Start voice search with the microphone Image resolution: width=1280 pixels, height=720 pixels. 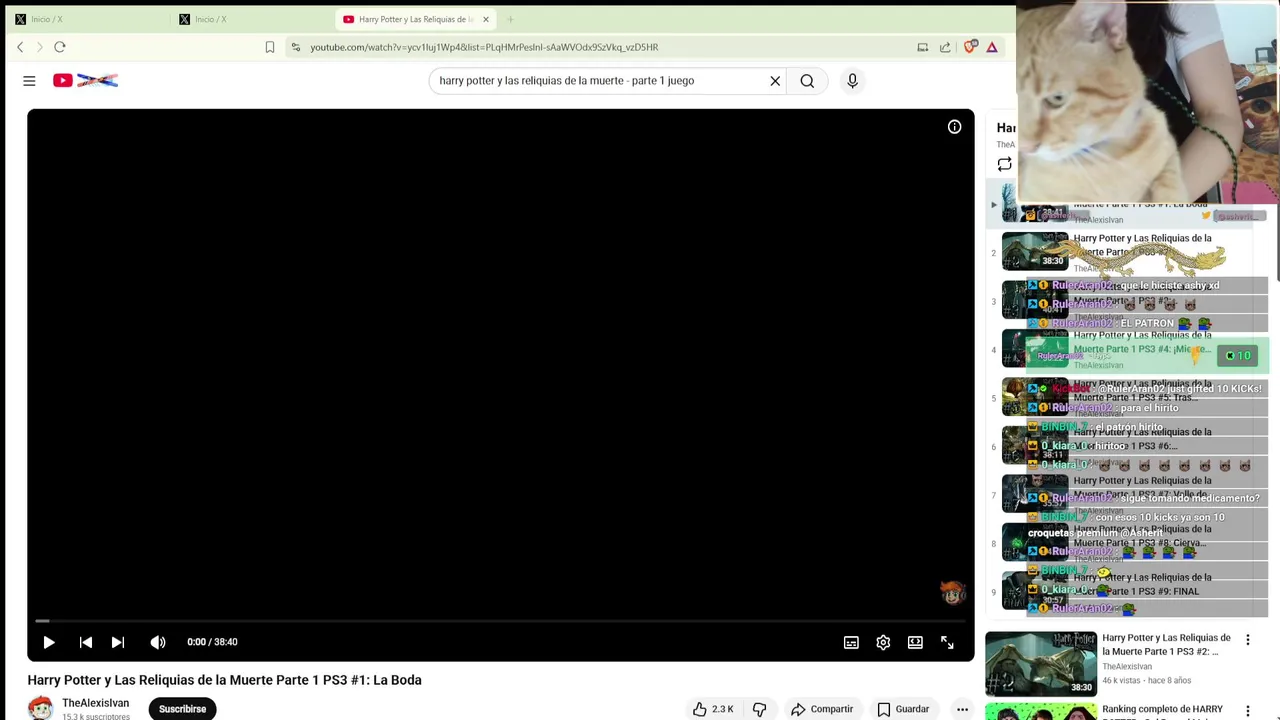tap(852, 81)
